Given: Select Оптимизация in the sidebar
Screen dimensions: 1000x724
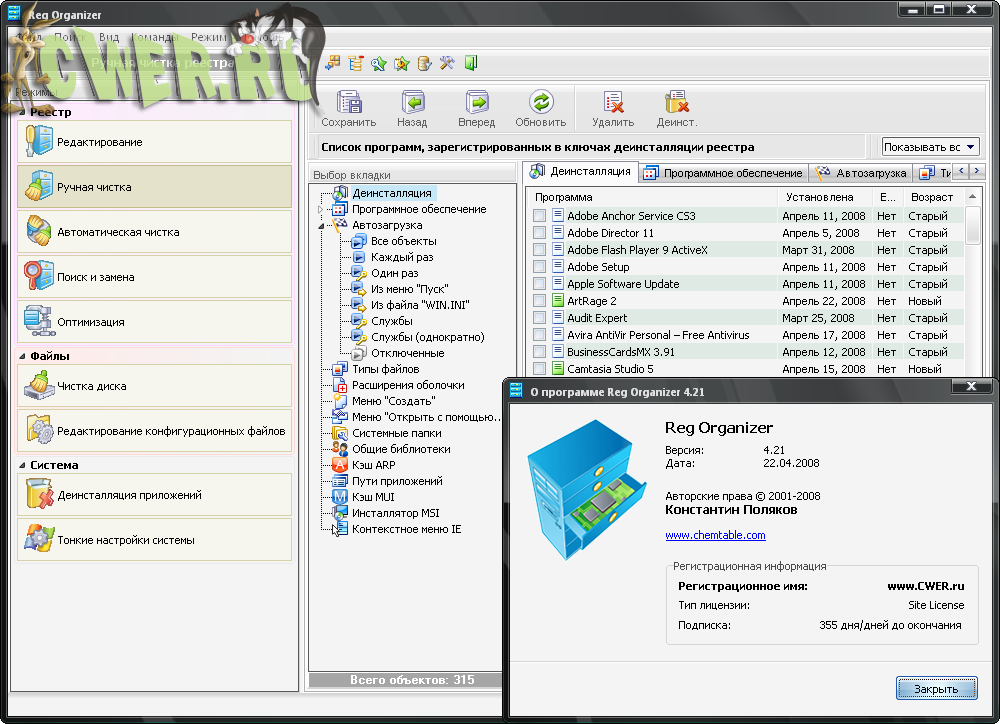Looking at the screenshot, I should click(x=154, y=322).
